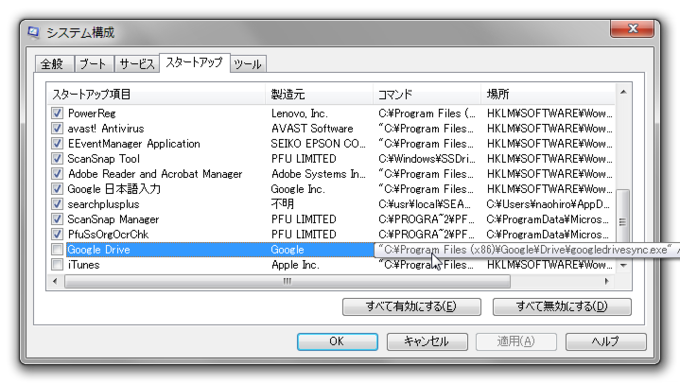Viewport: 680px width, 384px height.
Task: Click horizontal scrollbar right arrow
Action: click(x=606, y=281)
